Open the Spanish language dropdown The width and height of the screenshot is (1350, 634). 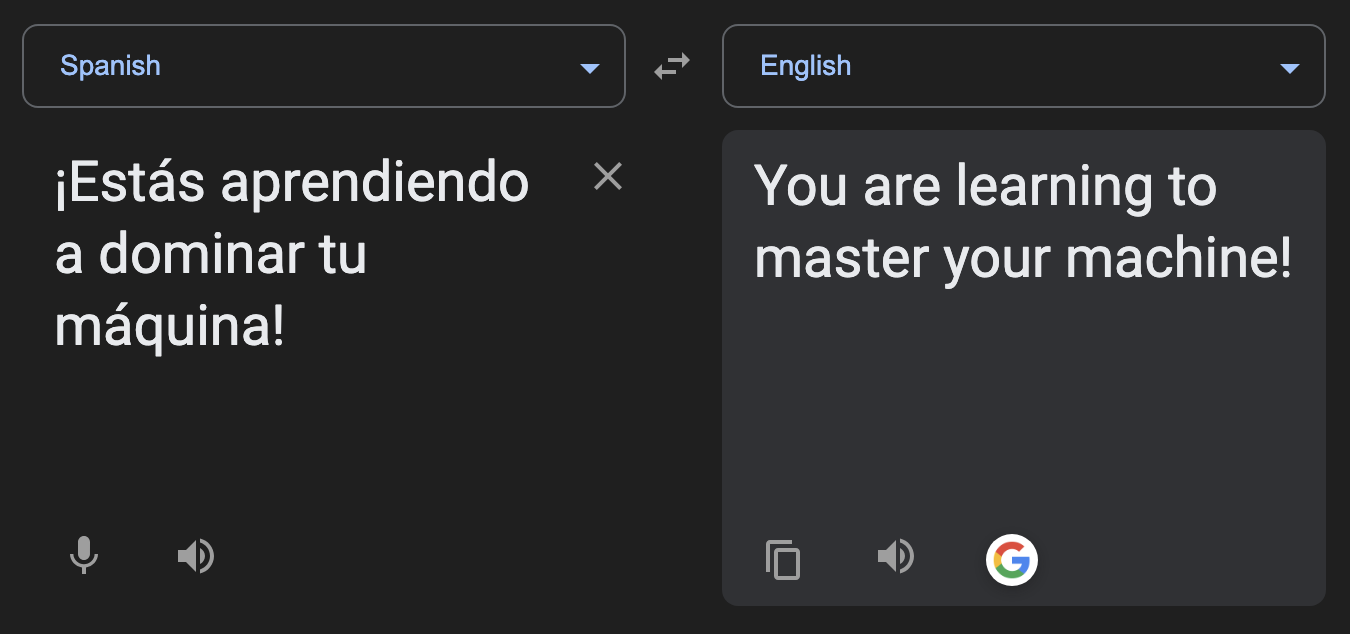(x=324, y=65)
